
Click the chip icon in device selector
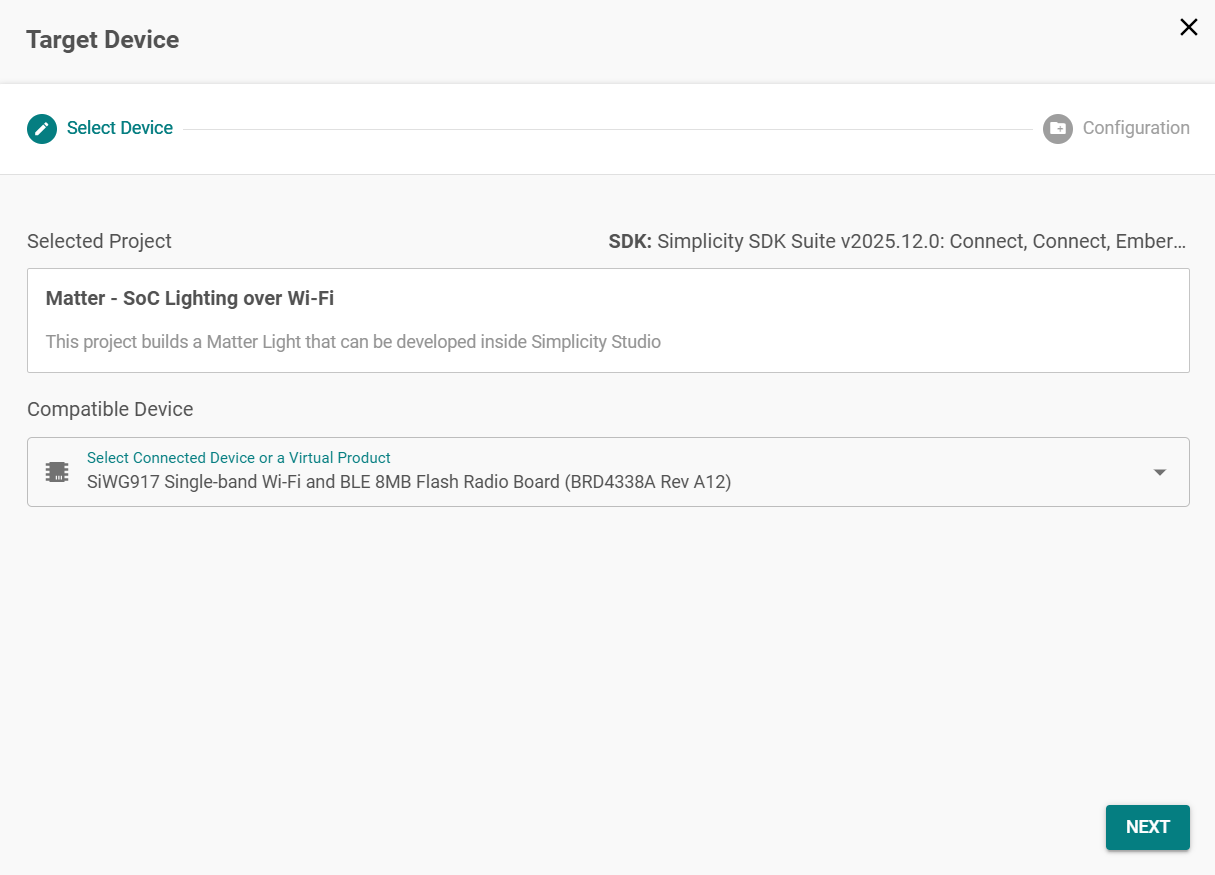point(58,472)
